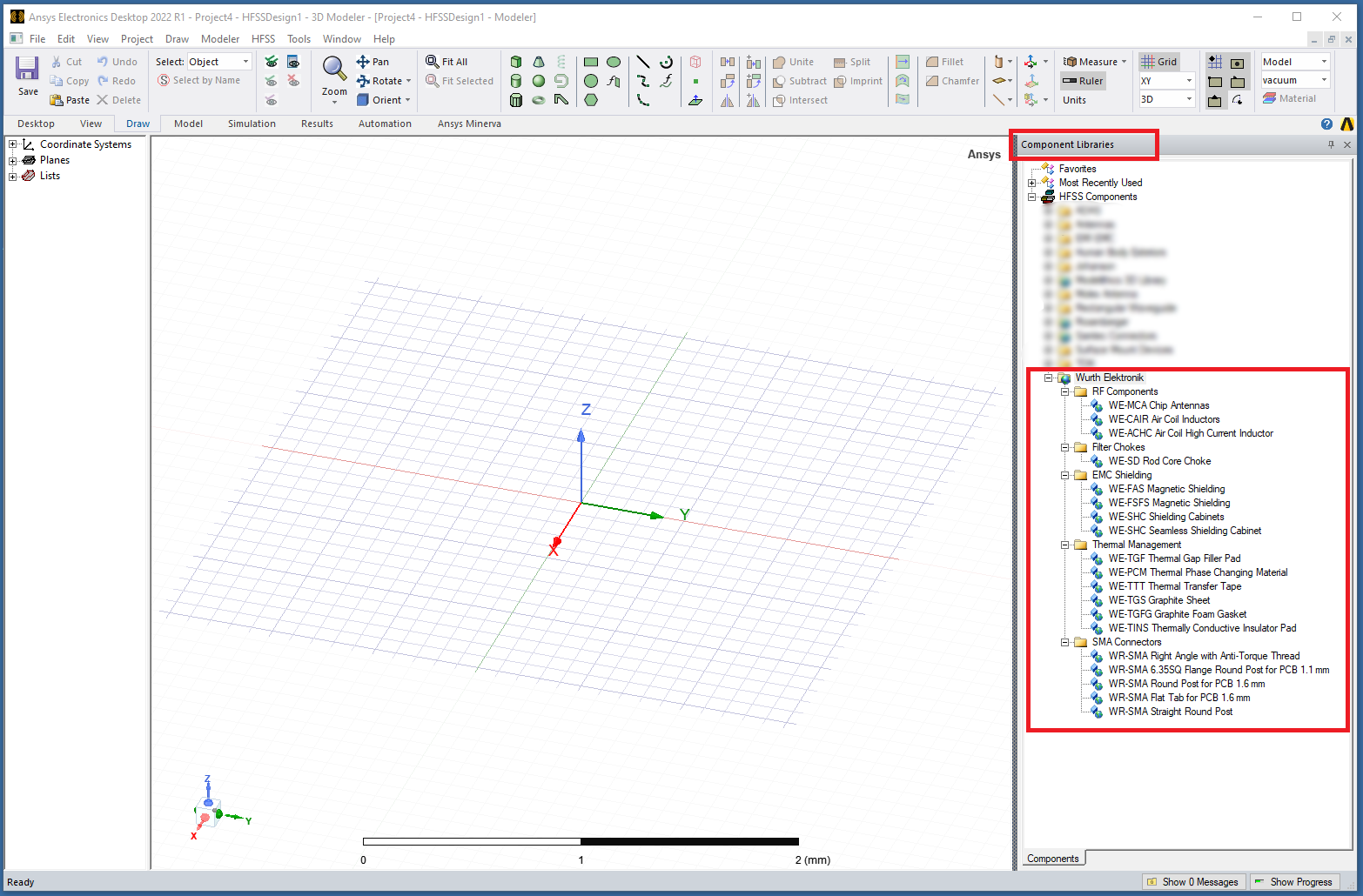1363x896 pixels.
Task: Select the WE-SD Rod Core Choke component
Action: pos(1160,460)
